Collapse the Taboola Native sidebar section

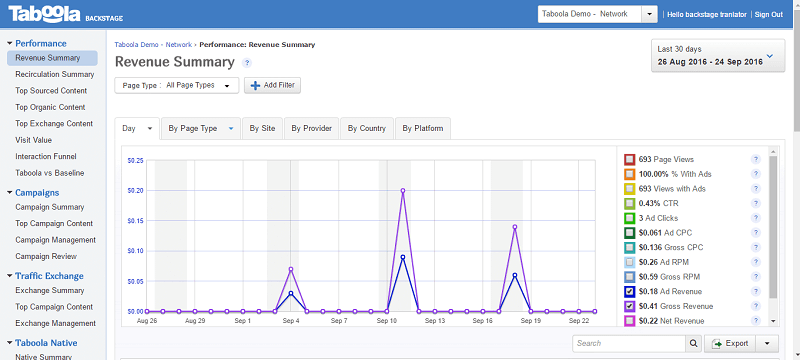(x=10, y=343)
